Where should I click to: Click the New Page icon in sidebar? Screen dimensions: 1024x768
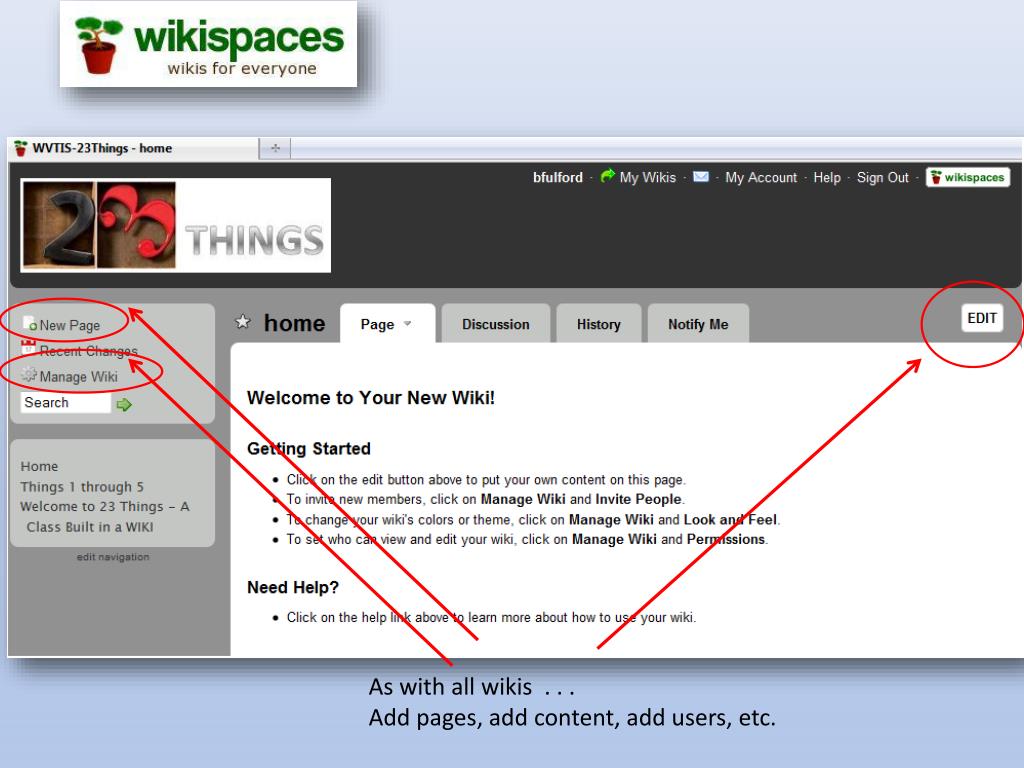point(29,323)
